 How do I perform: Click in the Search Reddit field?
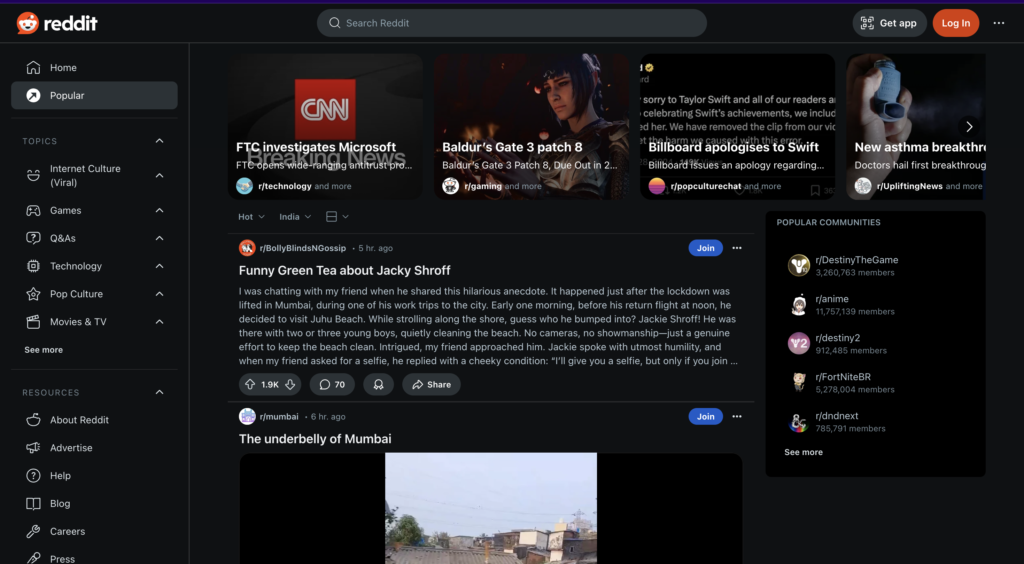512,23
